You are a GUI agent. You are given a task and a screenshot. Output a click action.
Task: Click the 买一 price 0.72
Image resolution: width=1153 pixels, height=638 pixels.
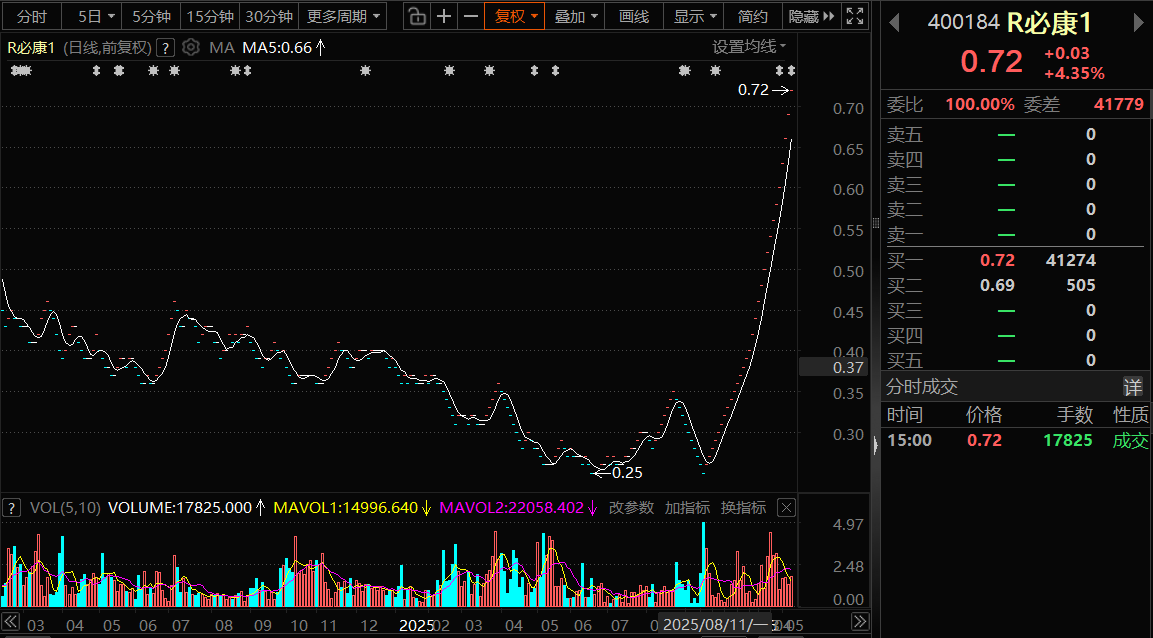click(996, 260)
